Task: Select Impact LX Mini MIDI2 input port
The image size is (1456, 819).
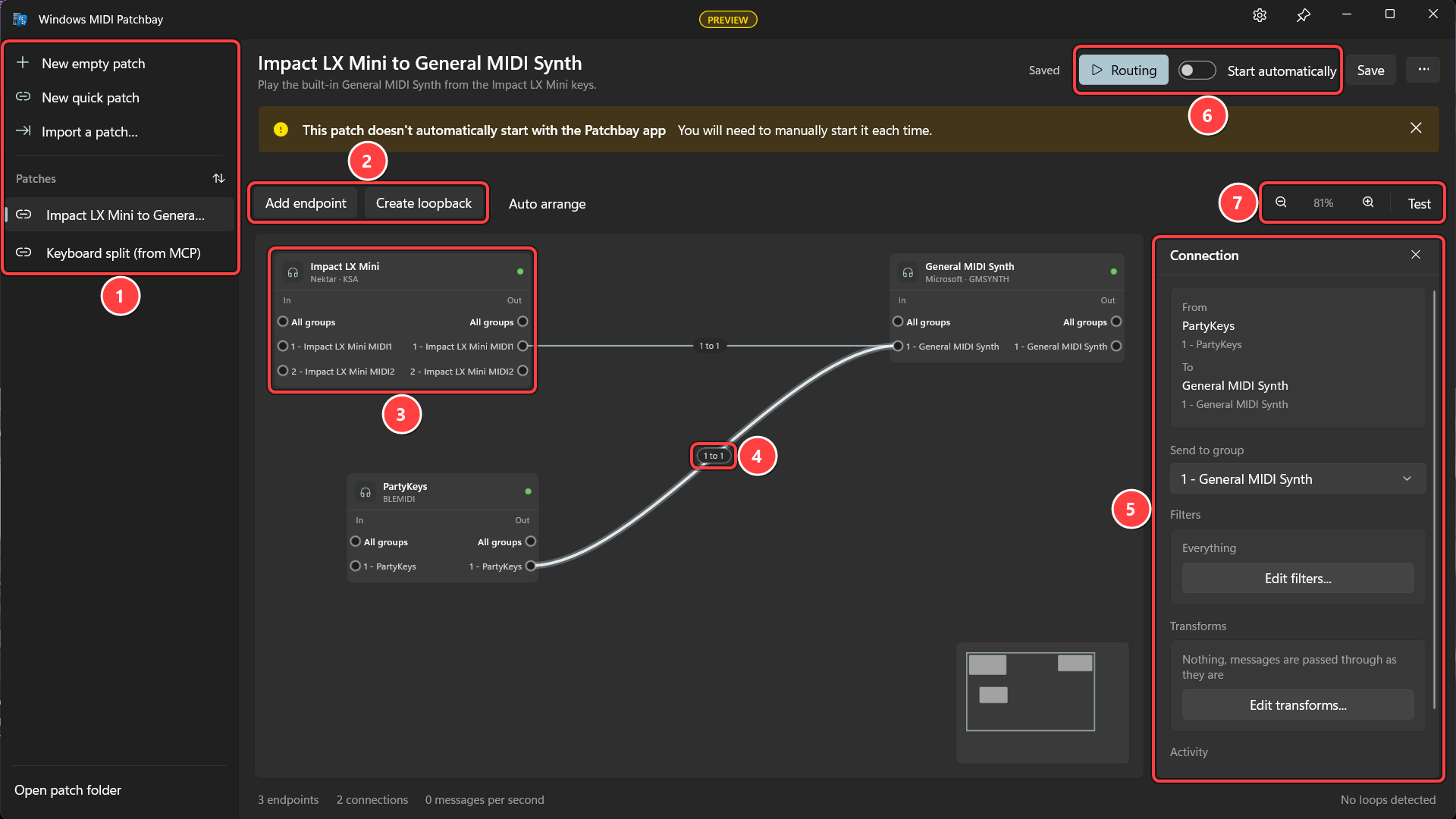Action: (x=283, y=371)
